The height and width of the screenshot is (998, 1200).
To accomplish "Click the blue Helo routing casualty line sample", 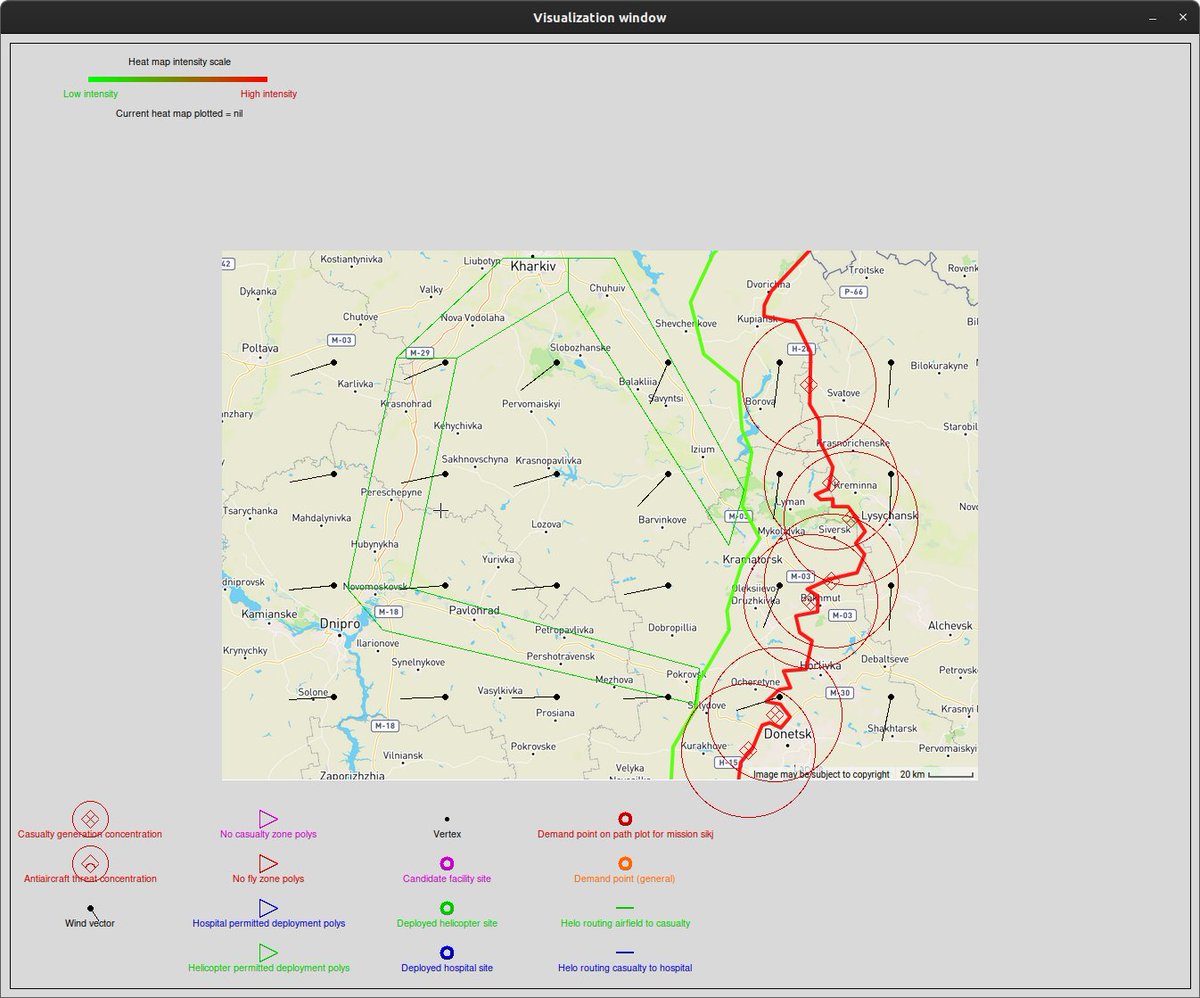I will (625, 952).
